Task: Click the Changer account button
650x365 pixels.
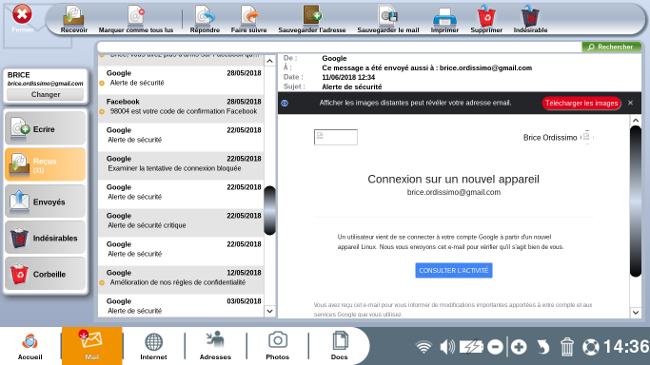Action: 46,95
